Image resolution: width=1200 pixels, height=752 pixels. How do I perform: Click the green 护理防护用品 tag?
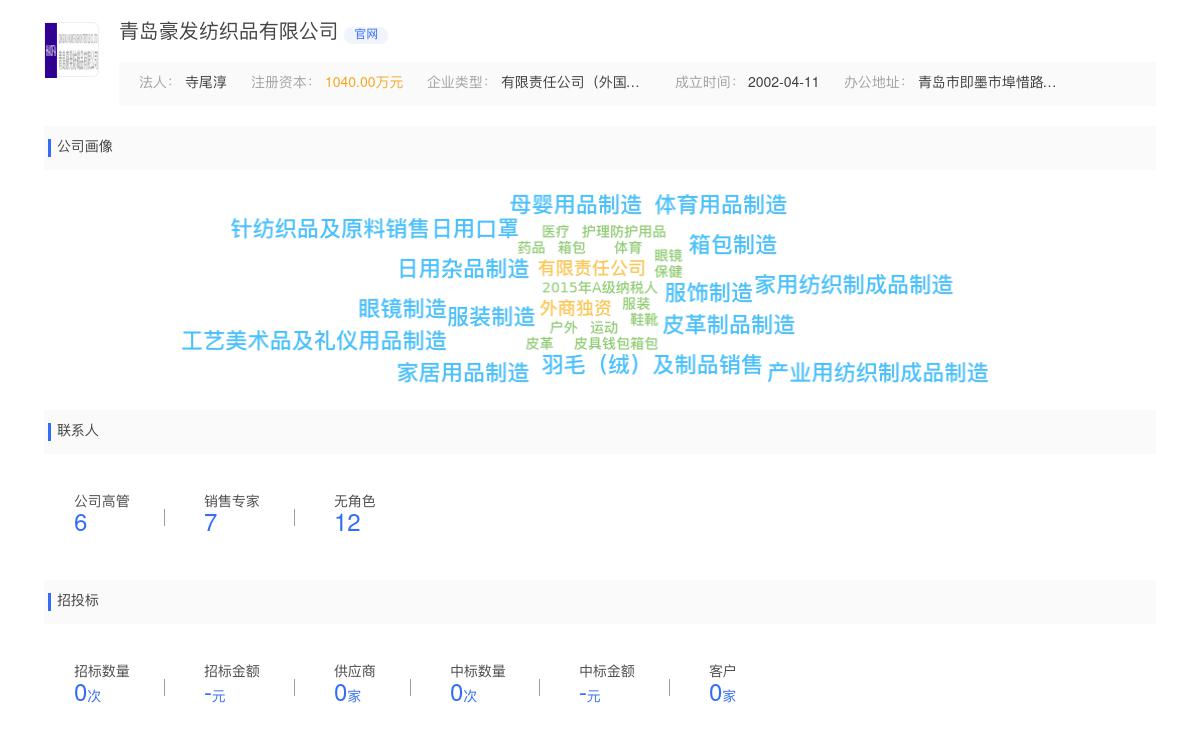pos(624,232)
